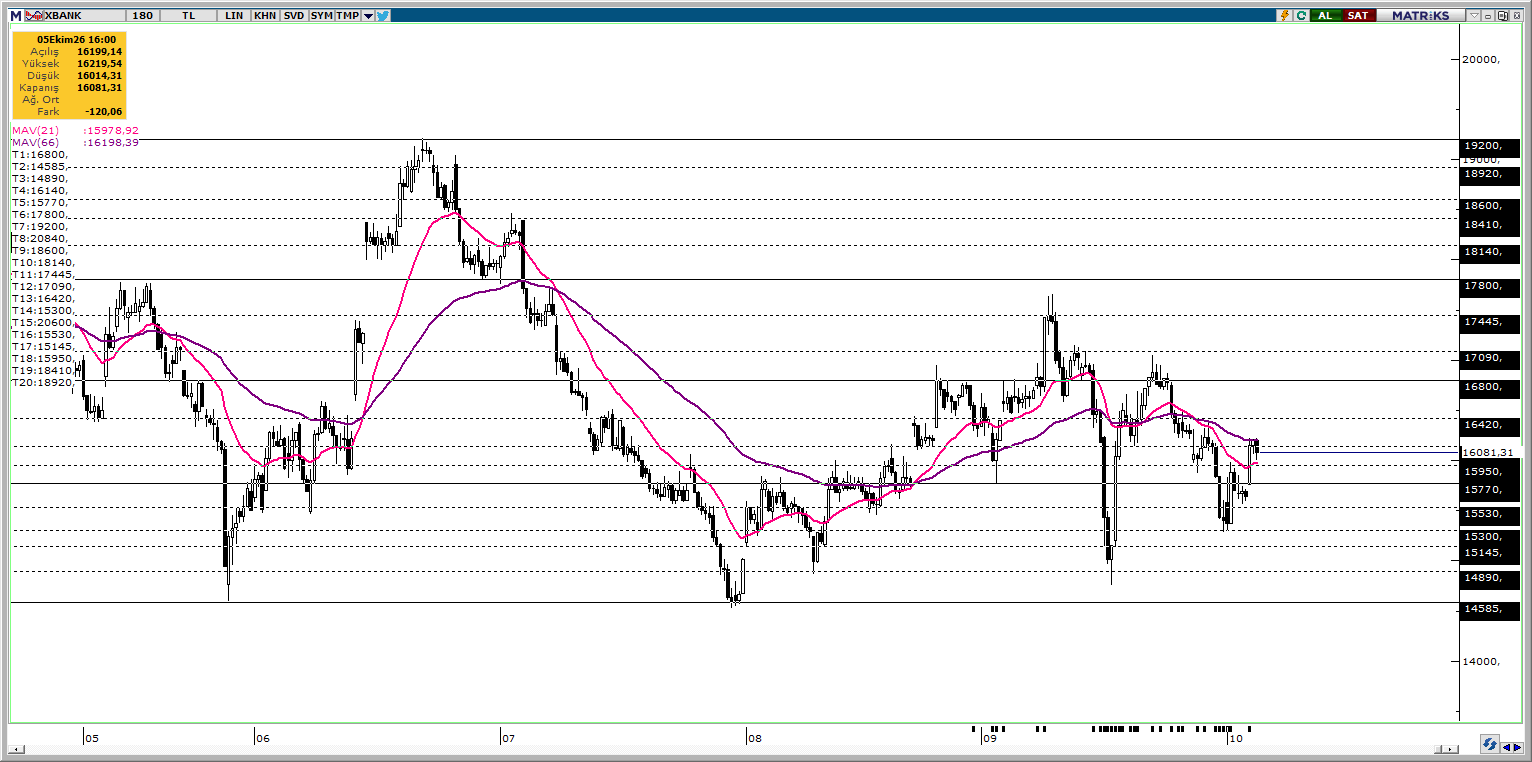Click trend line label T20:18920
This screenshot has width=1532, height=762.
pos(43,382)
